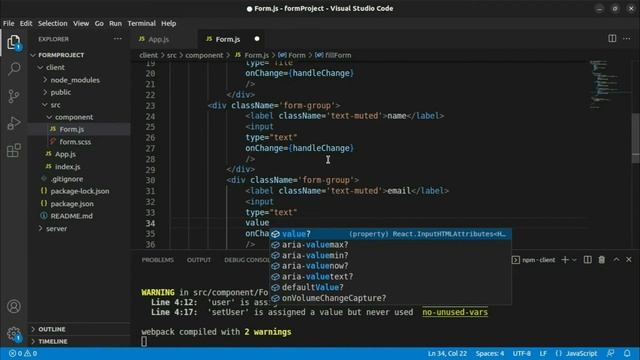Open errors and warnings status indicator

23,353
